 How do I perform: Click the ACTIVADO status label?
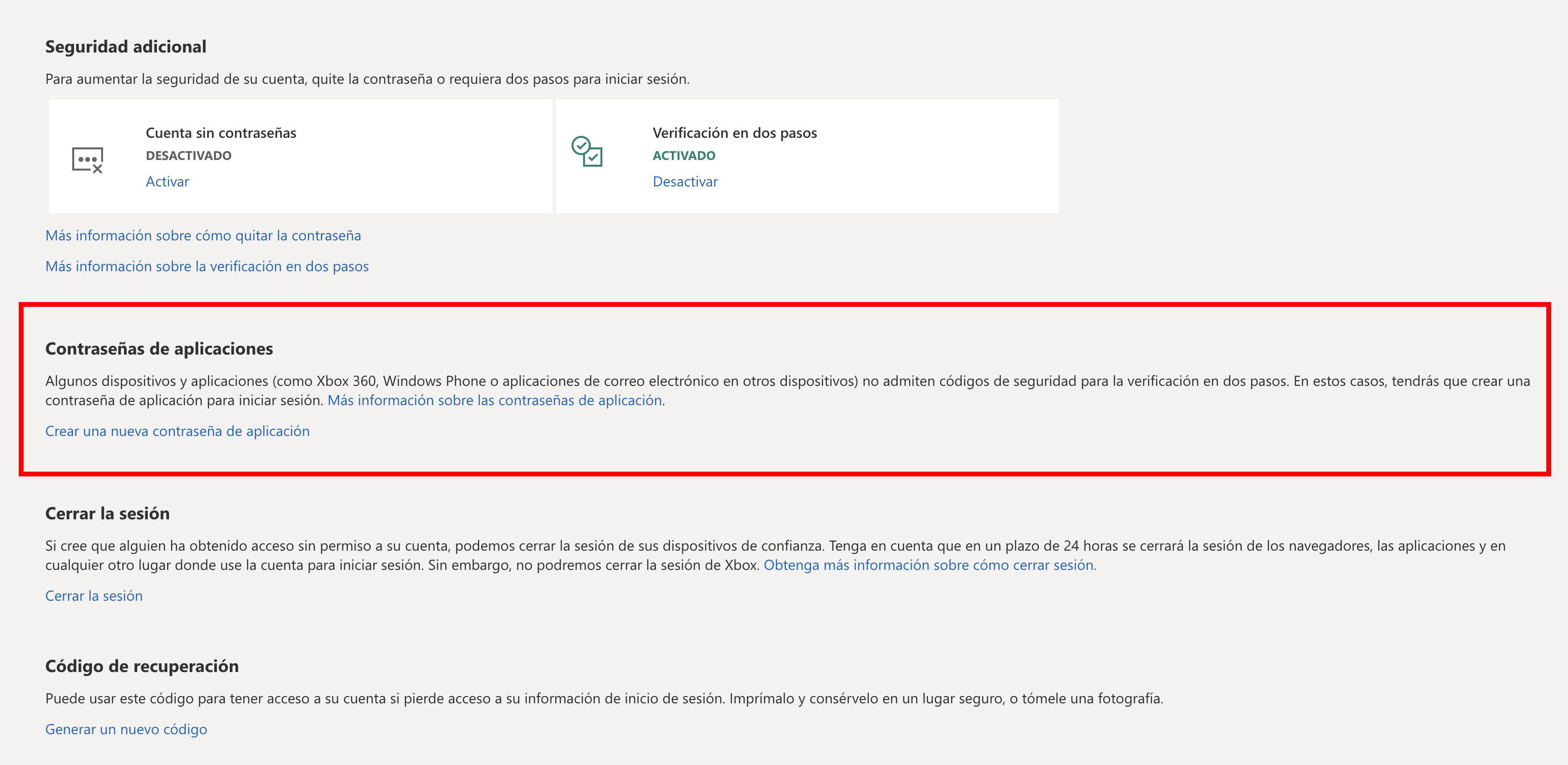pos(683,156)
